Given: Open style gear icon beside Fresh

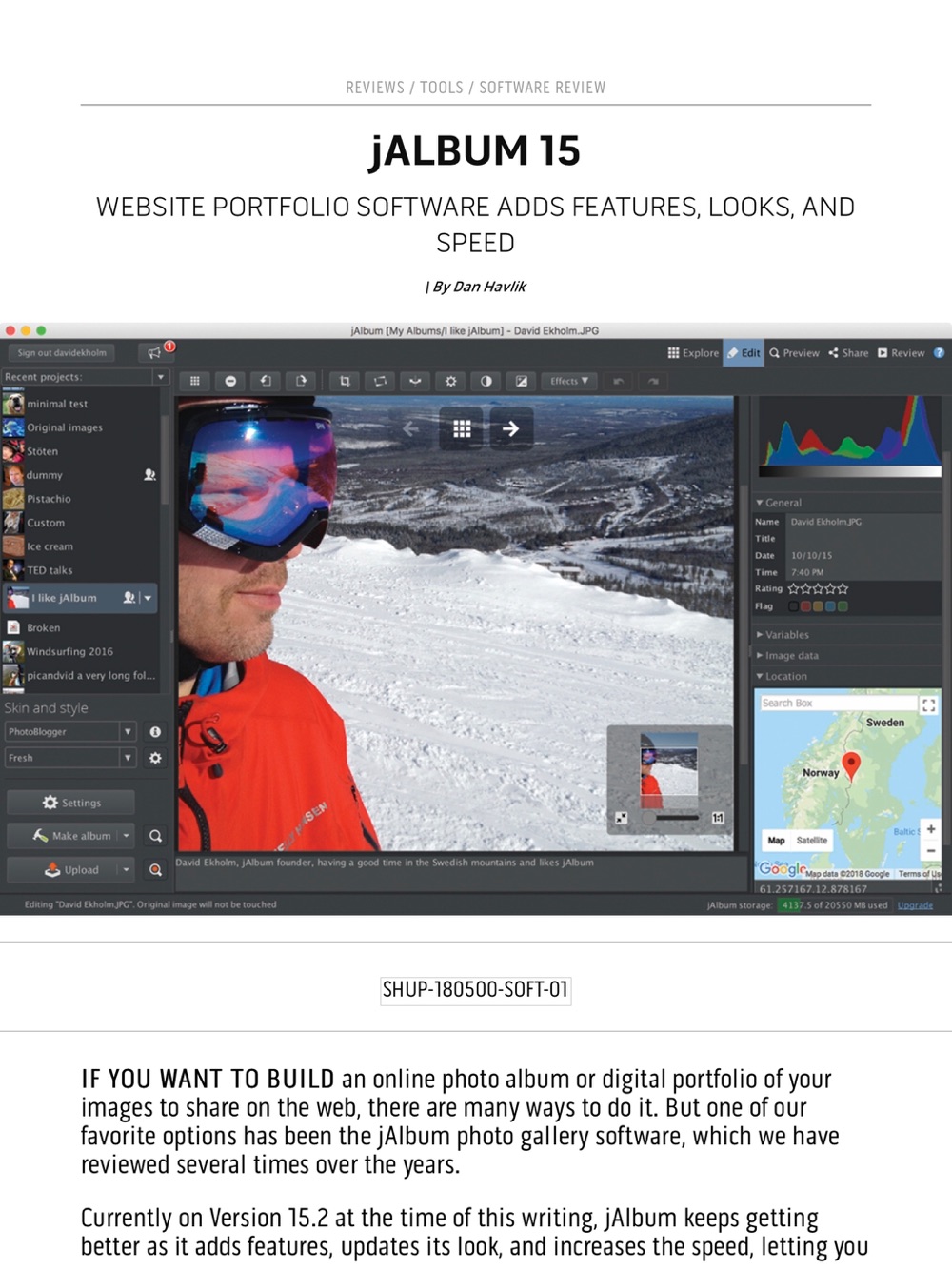Looking at the screenshot, I should pos(155,758).
